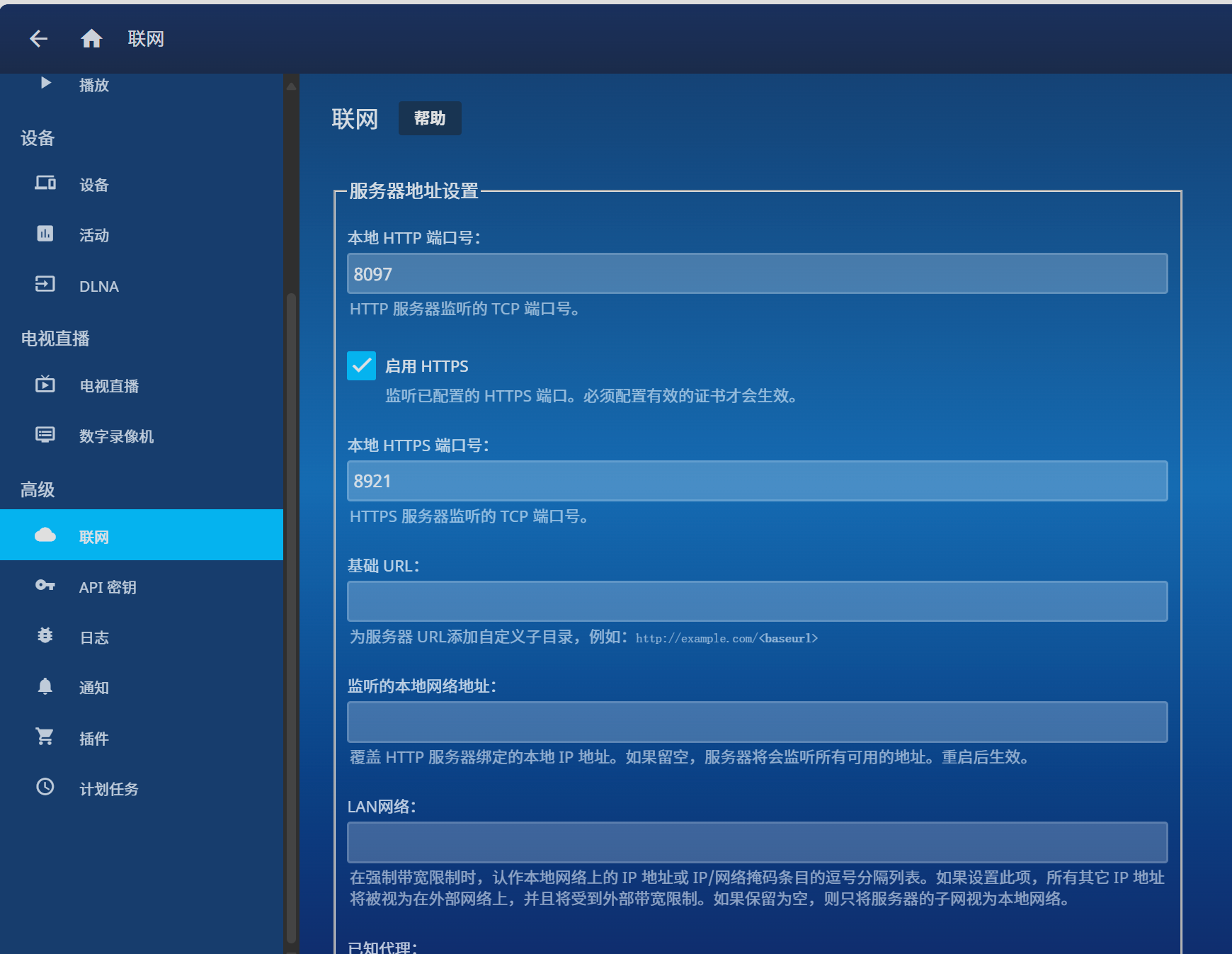Click the 日志 bug icon
Image resolution: width=1232 pixels, height=954 pixels.
[45, 636]
